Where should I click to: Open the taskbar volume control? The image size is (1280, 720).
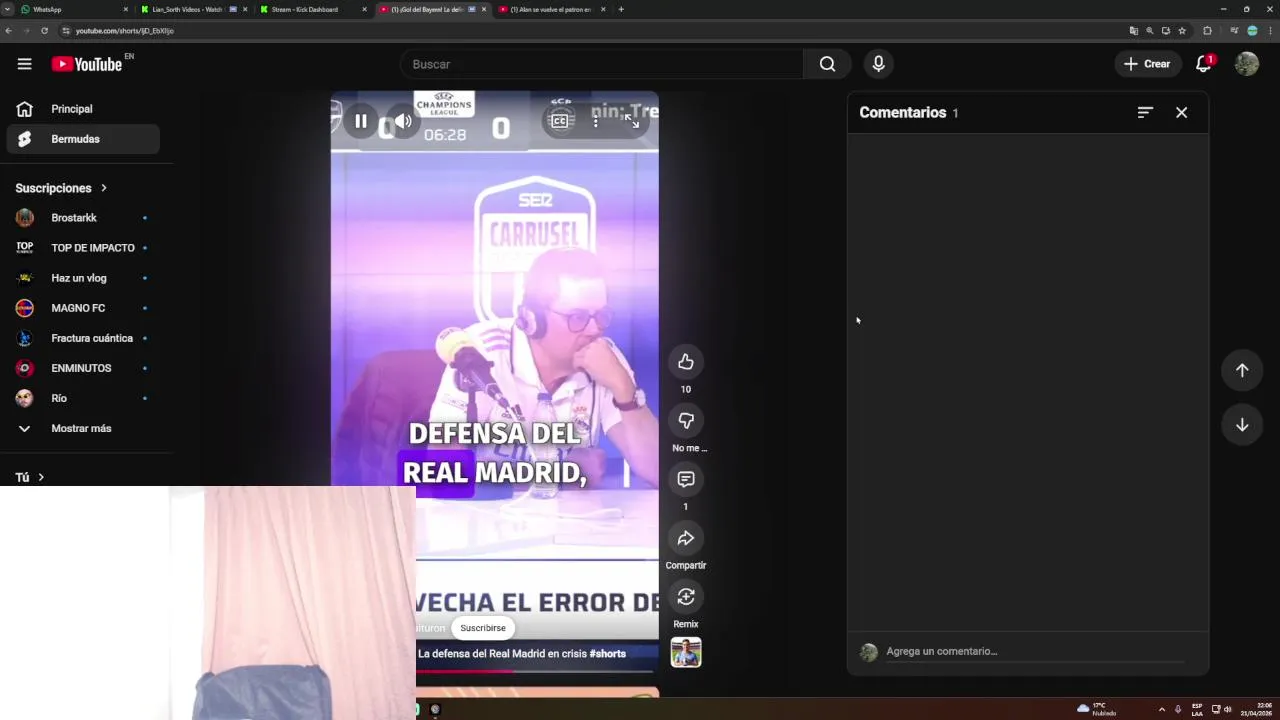click(1228, 709)
